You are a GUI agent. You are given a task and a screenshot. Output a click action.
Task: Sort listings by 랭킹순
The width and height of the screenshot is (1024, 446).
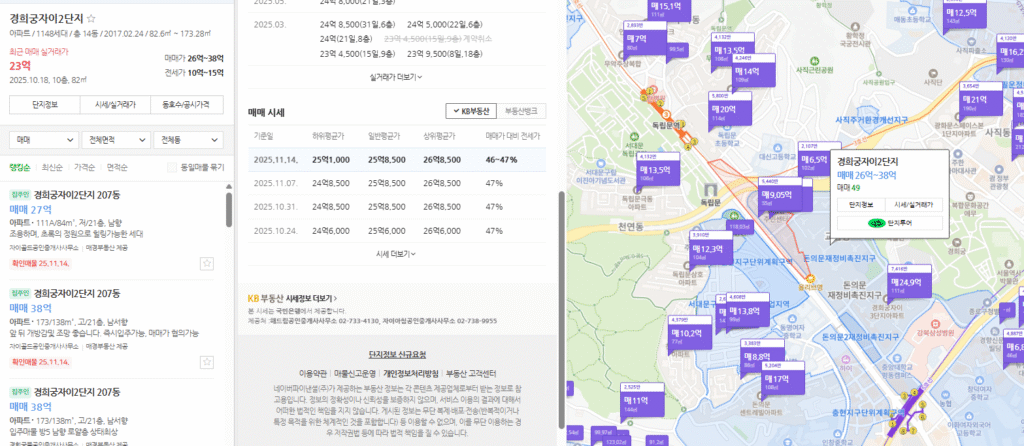pos(19,168)
